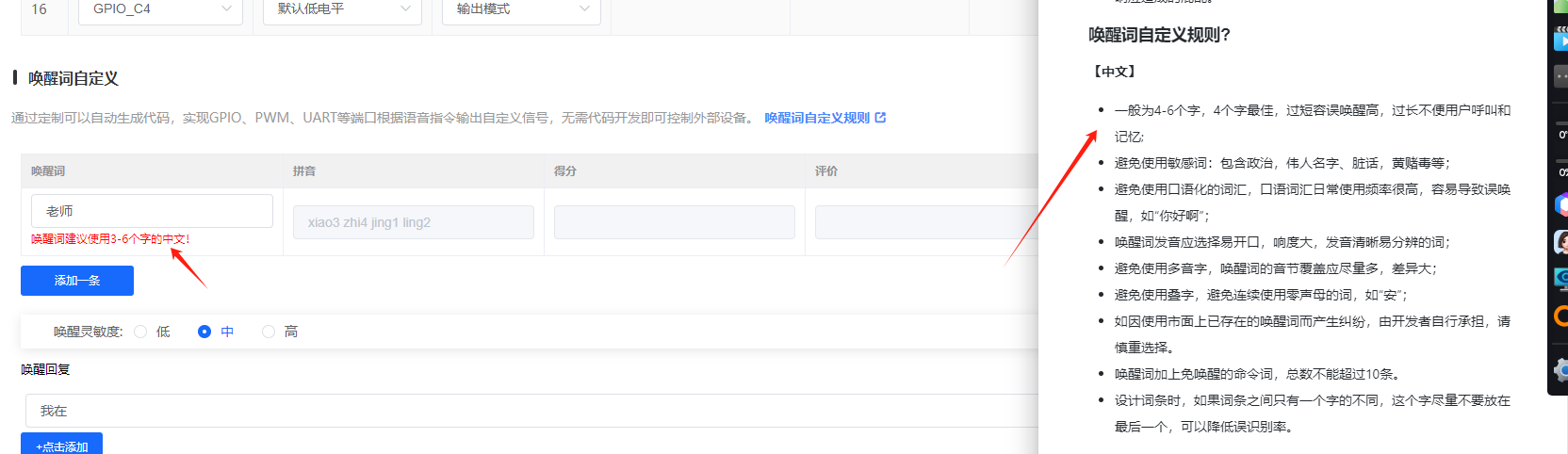
Task: Click the bullet starting 避免使用敏感词
Action: click(1283, 163)
